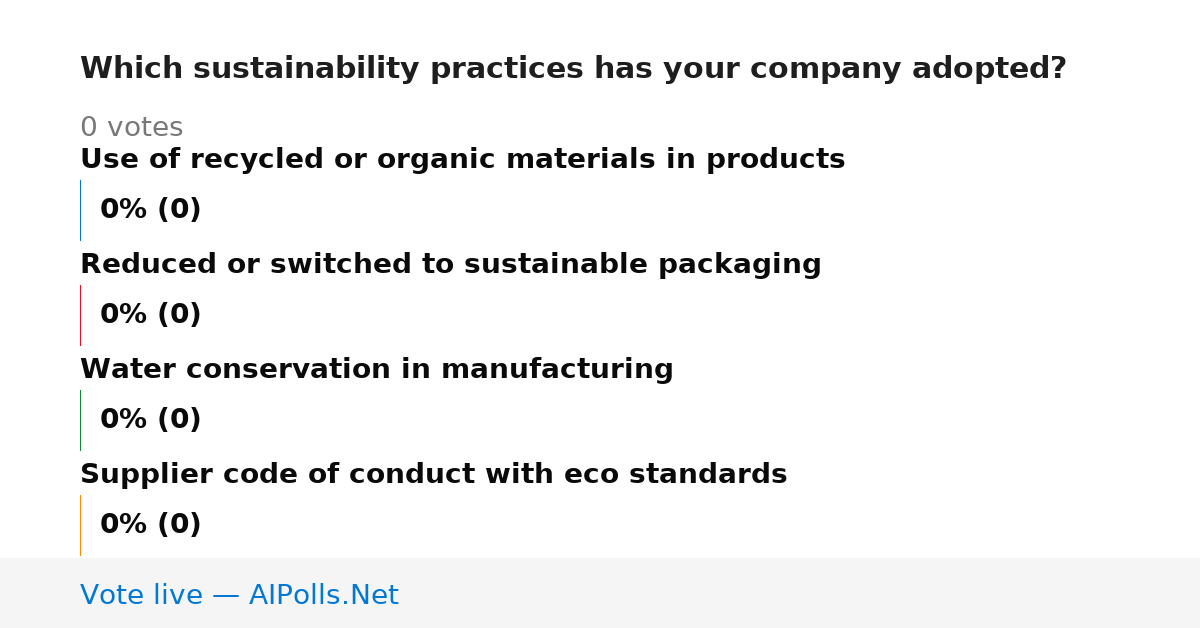The height and width of the screenshot is (628, 1200).
Task: Click the orange result bar marker
Action: coord(80,525)
